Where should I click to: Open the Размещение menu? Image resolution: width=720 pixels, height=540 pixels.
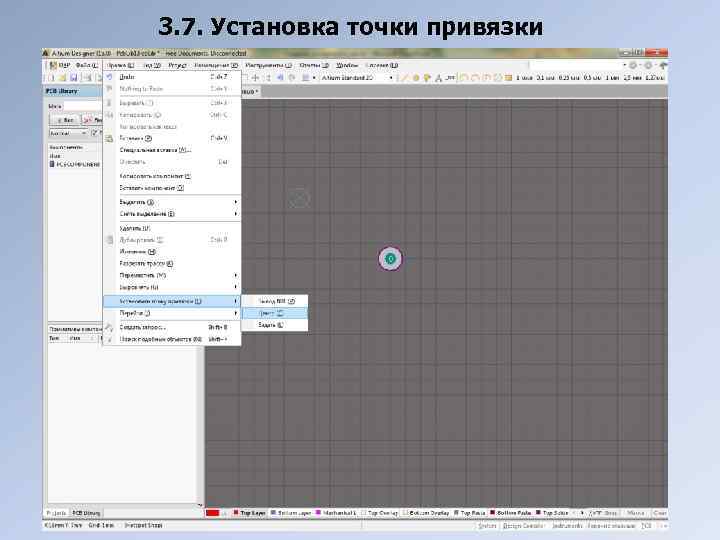tap(216, 66)
